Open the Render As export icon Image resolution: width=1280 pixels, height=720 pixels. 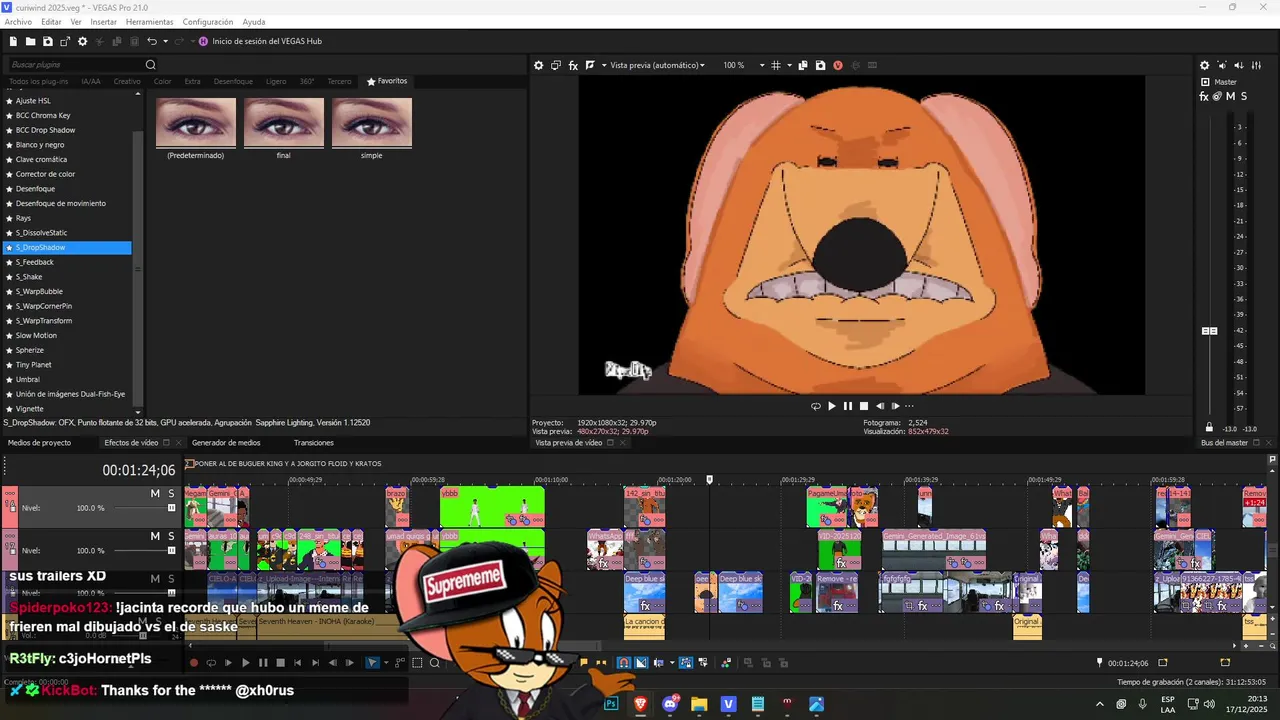coord(65,41)
